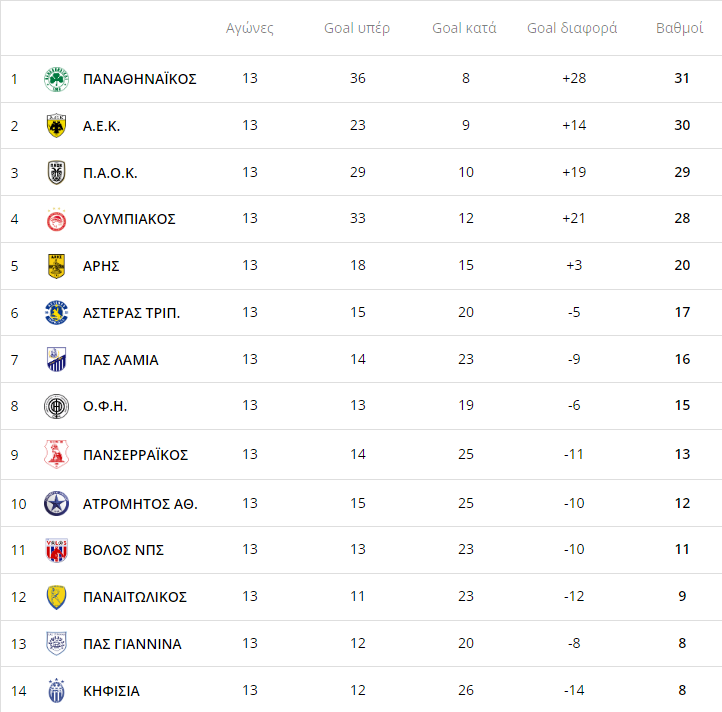Open the ΠΑΝΑΘΗΝΑΪΚΟΣ team link
The image size is (722, 712).
[140, 79]
